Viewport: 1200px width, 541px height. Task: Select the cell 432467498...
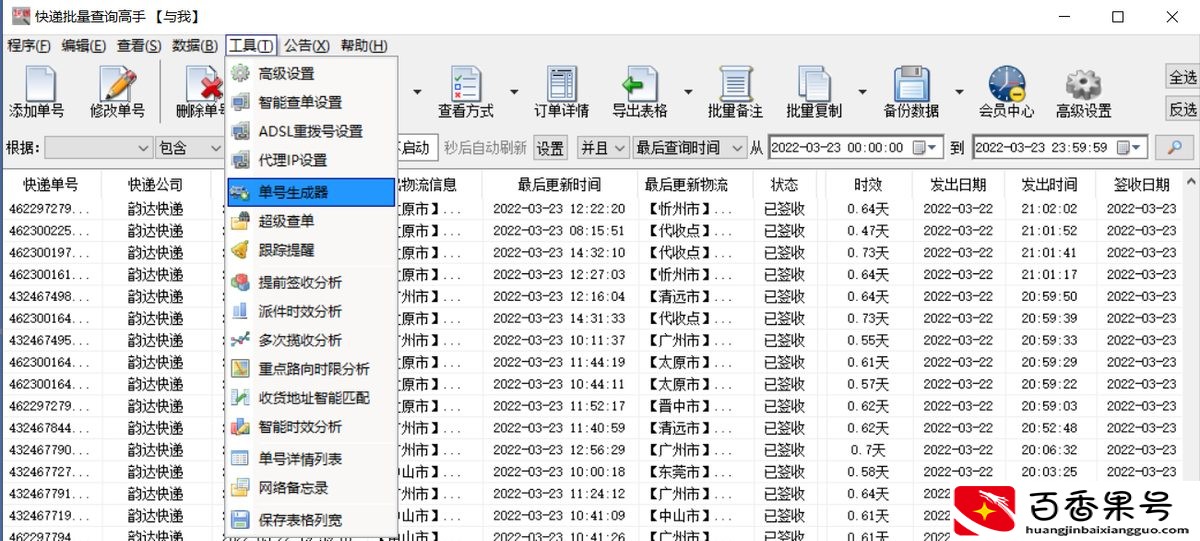tap(49, 296)
